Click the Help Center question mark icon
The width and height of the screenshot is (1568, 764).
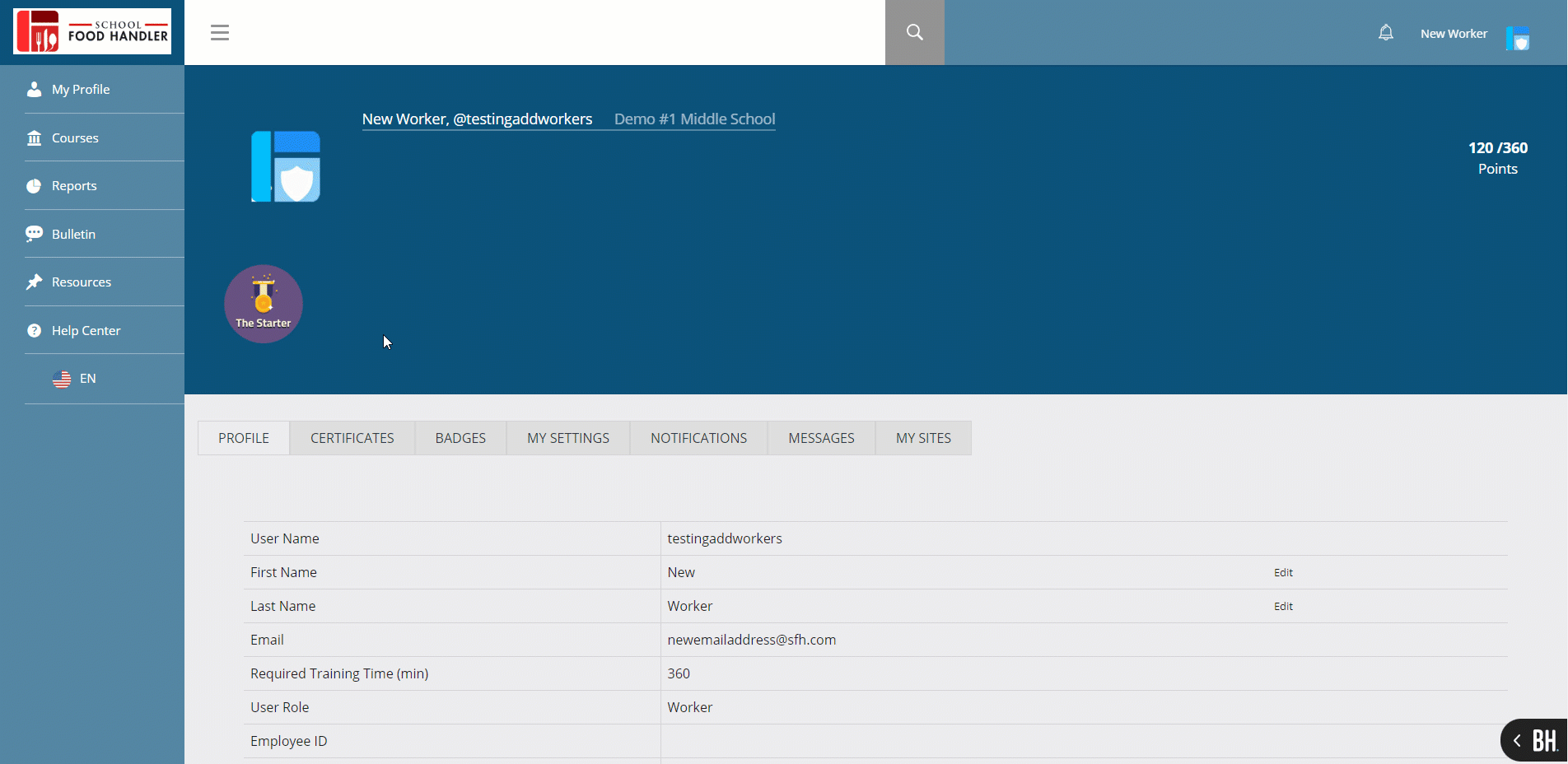[34, 330]
